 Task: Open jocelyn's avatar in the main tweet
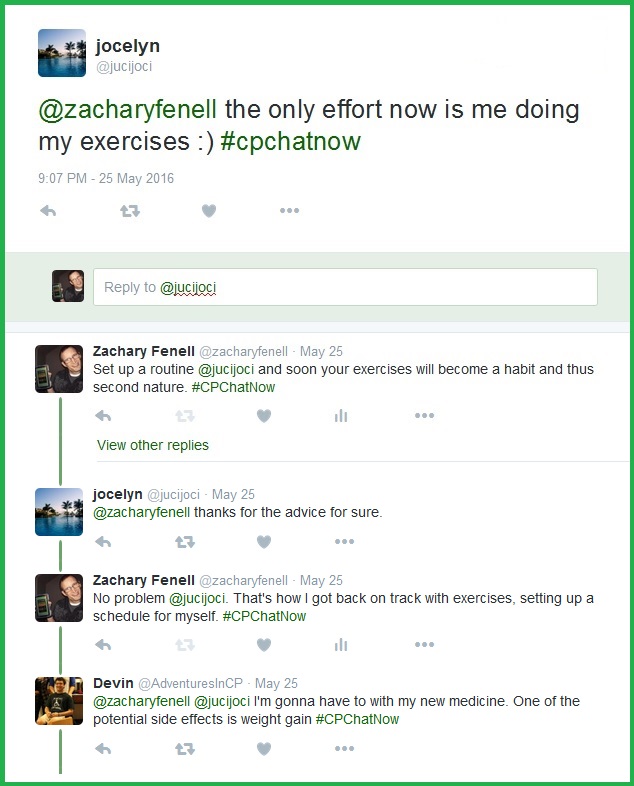[x=62, y=53]
